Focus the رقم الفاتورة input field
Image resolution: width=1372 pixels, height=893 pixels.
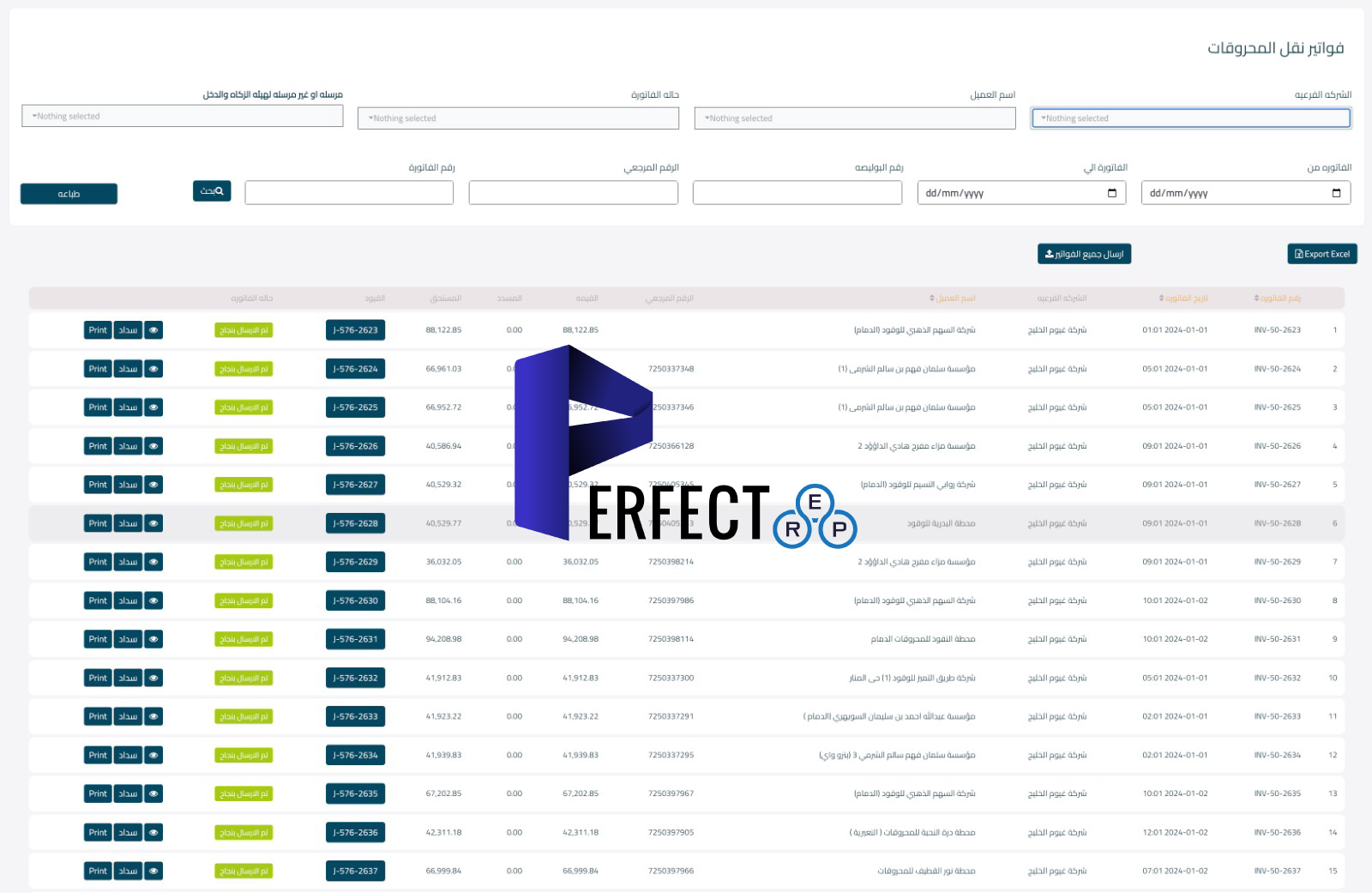click(x=349, y=193)
